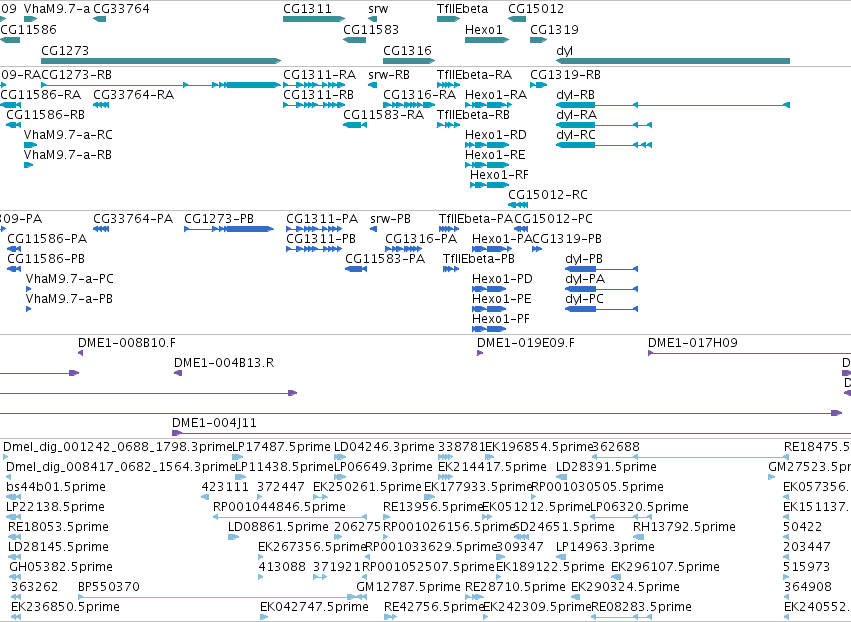Select the dyl-RC transcript
Screen dimensions: 851x622
[x=604, y=145]
